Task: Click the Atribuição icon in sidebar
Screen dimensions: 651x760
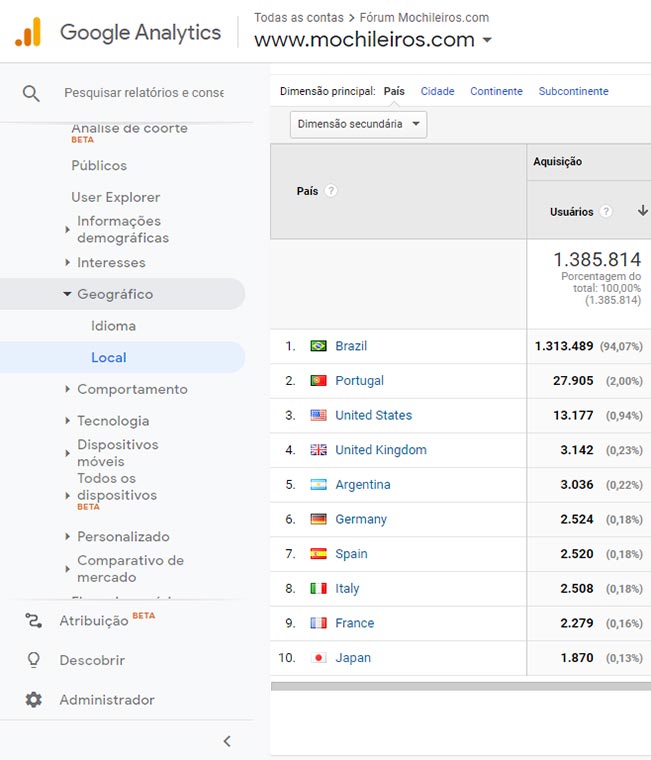Action: click(33, 620)
